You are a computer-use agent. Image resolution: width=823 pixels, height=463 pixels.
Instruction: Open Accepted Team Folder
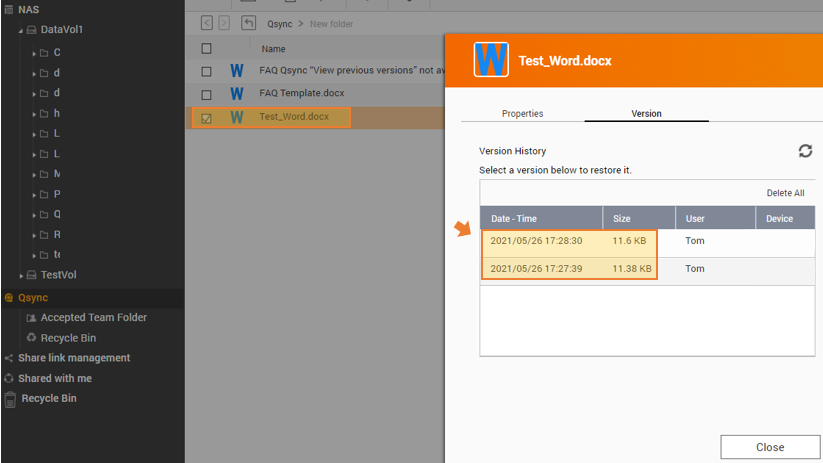[93, 317]
